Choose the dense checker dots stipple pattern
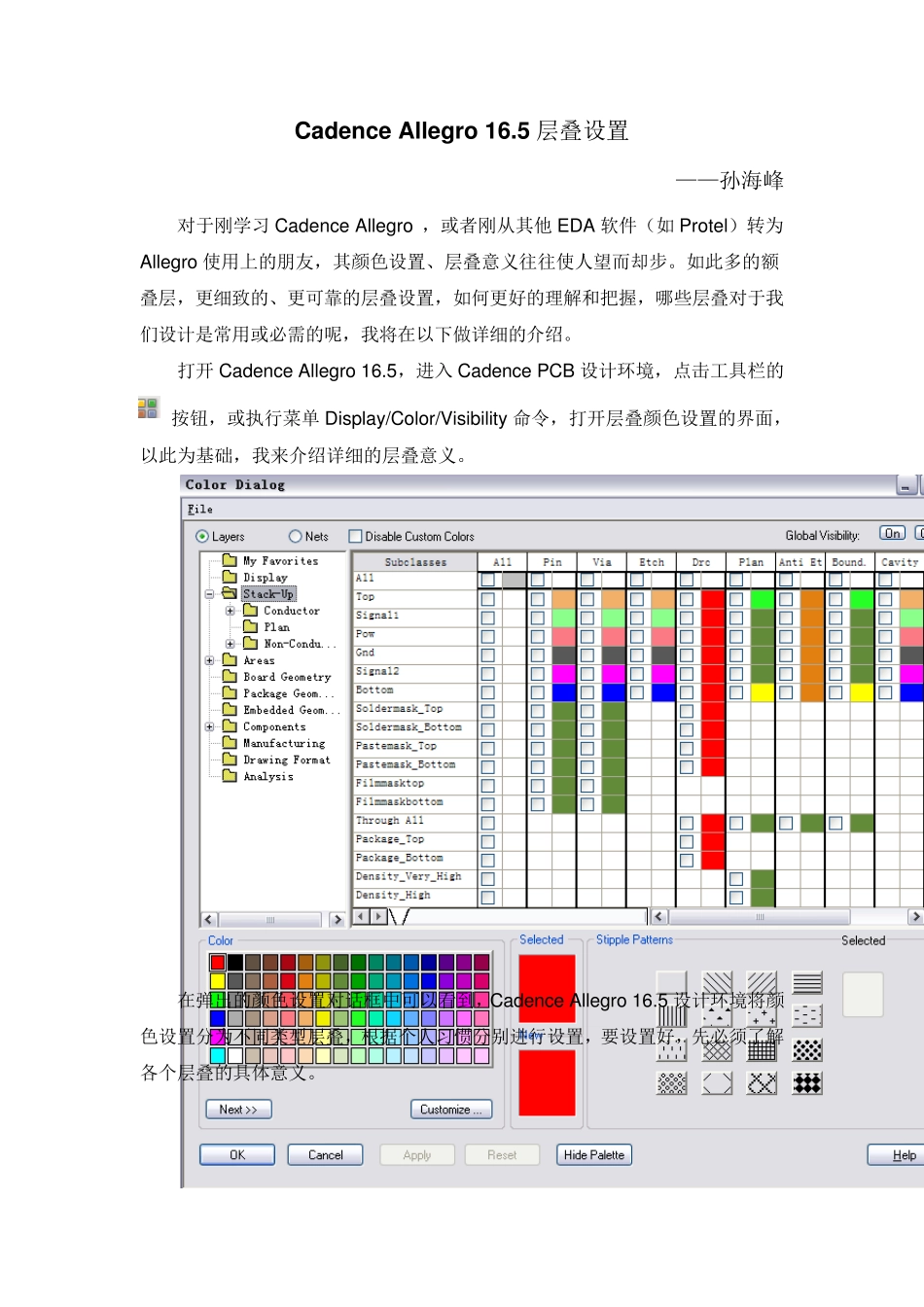 [x=807, y=1049]
